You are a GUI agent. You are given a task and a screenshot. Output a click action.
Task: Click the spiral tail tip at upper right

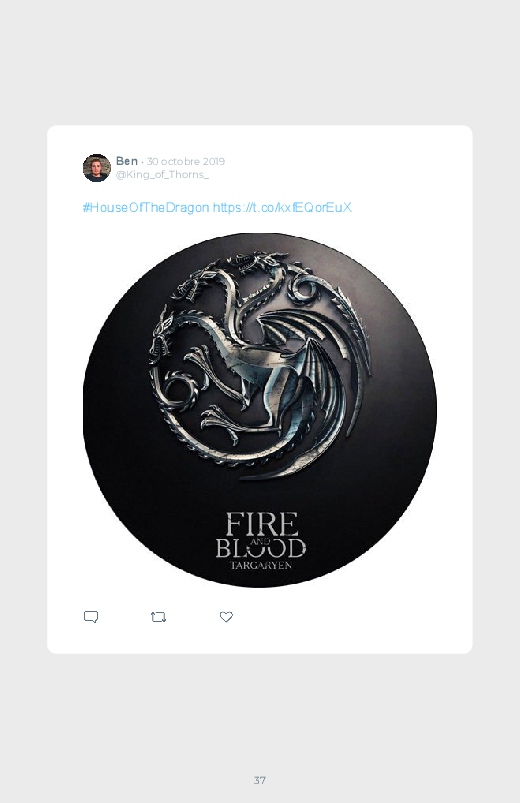(x=304, y=288)
